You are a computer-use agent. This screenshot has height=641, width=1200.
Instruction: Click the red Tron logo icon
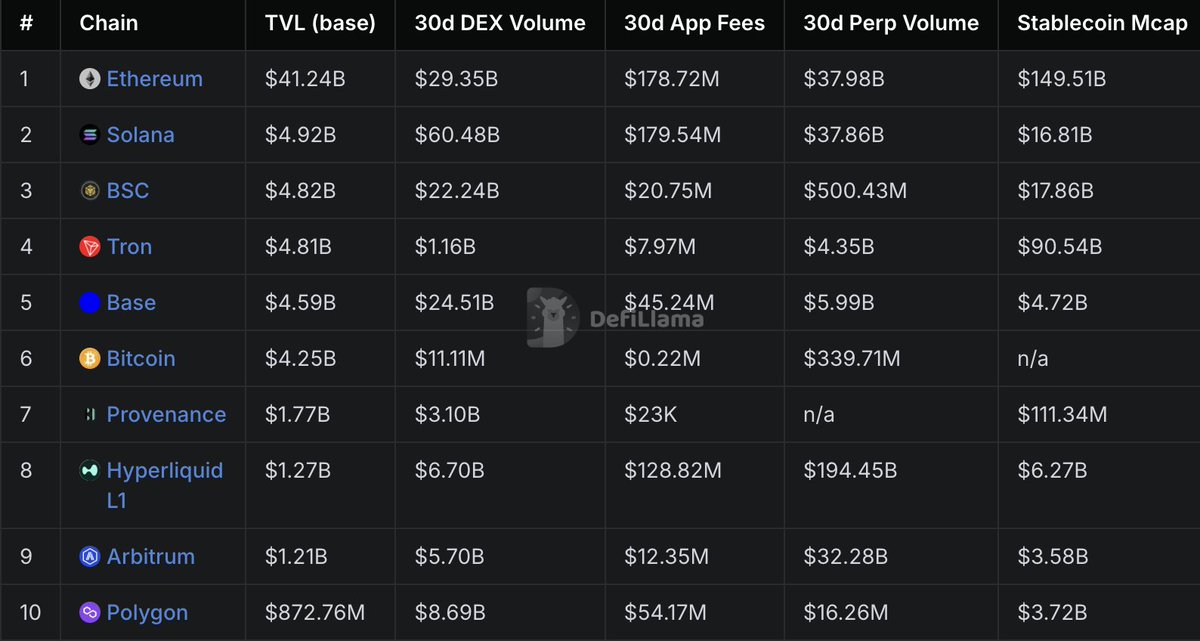click(x=90, y=247)
